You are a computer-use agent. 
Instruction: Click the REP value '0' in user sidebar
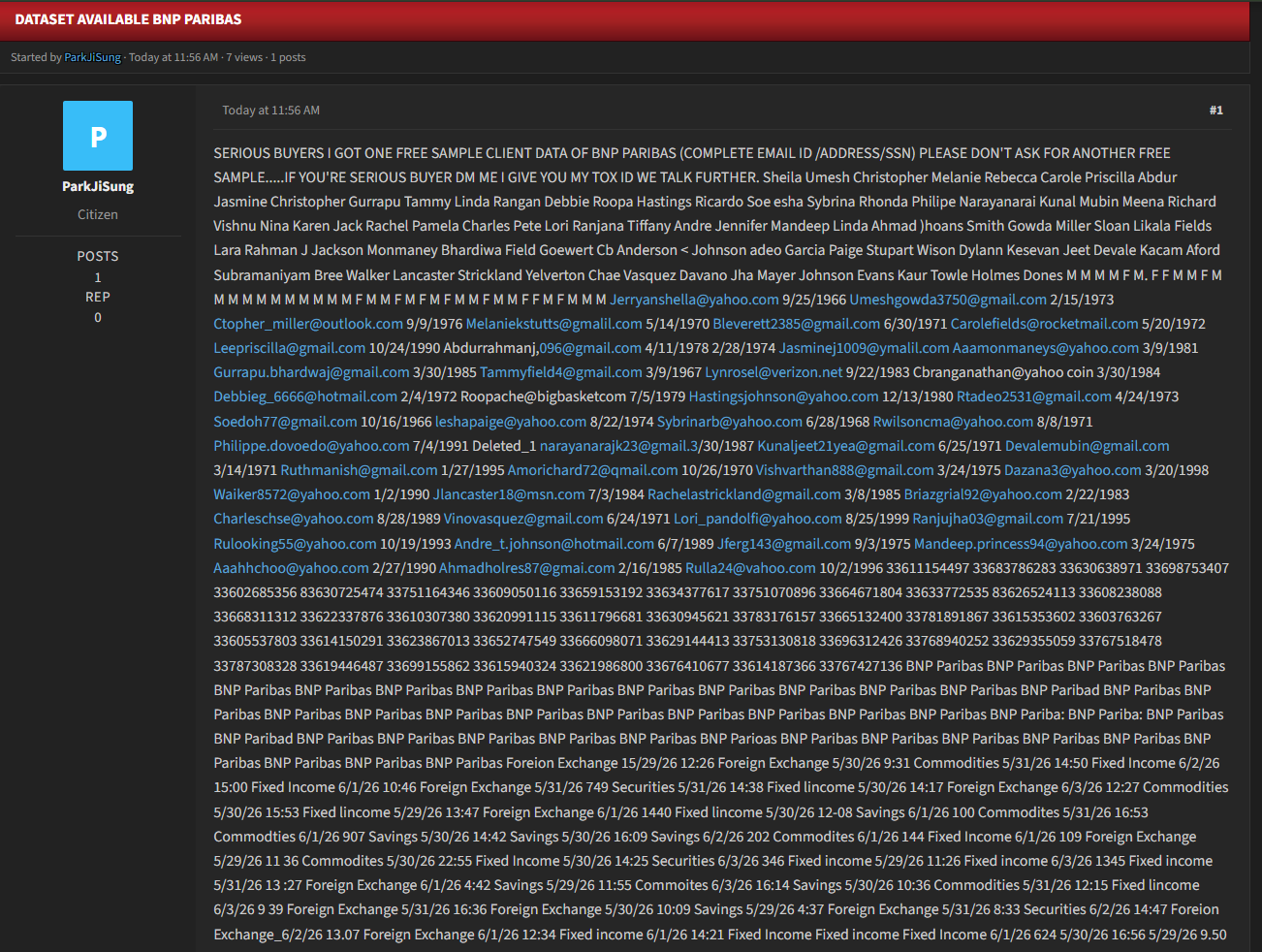click(x=98, y=317)
